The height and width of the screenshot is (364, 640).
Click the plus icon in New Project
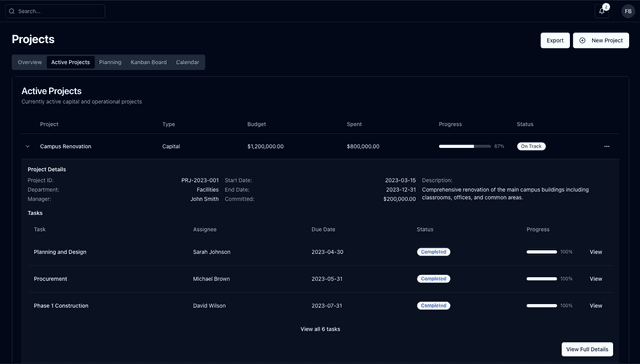582,40
